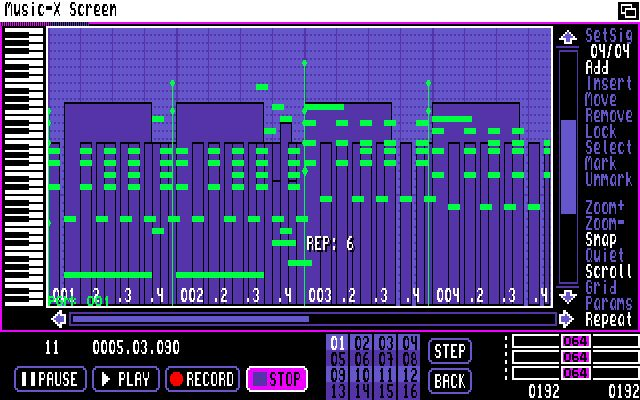Click the piano keyboard strip
Image resolution: width=640 pixels, height=400 pixels.
click(x=24, y=167)
